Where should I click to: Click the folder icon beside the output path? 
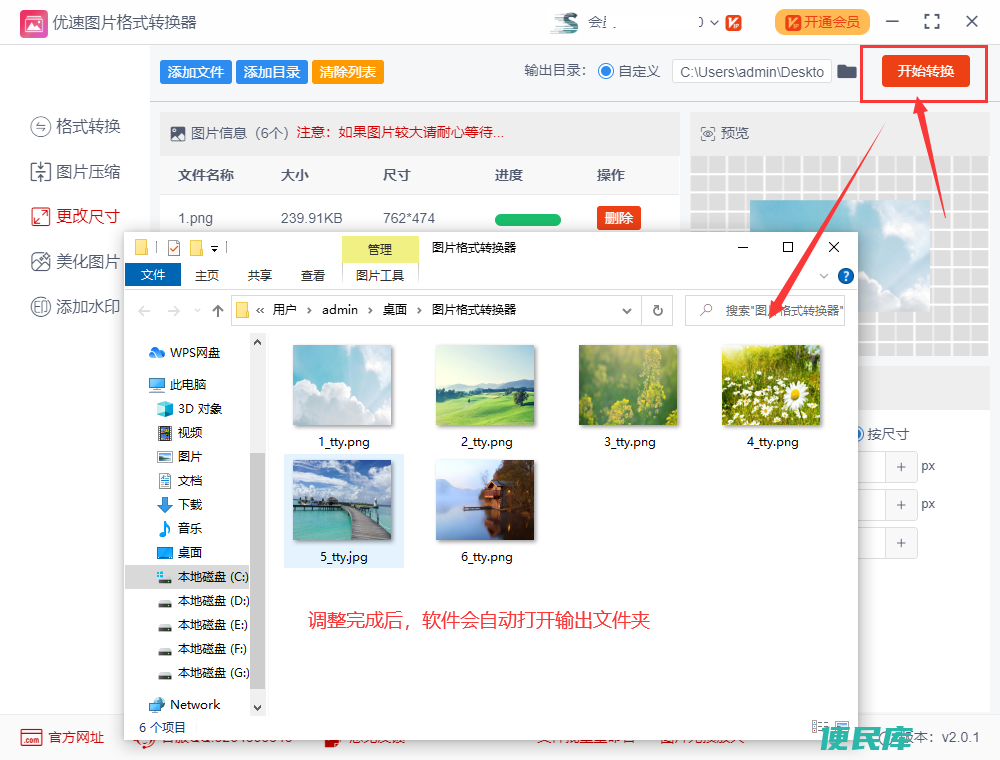847,71
